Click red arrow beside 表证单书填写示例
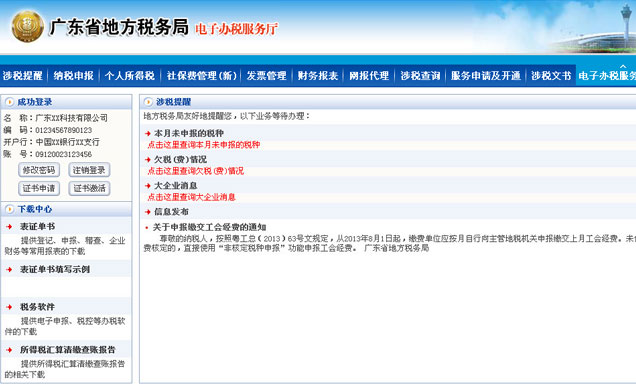Viewport: 636px width, 387px height. [x=9, y=269]
